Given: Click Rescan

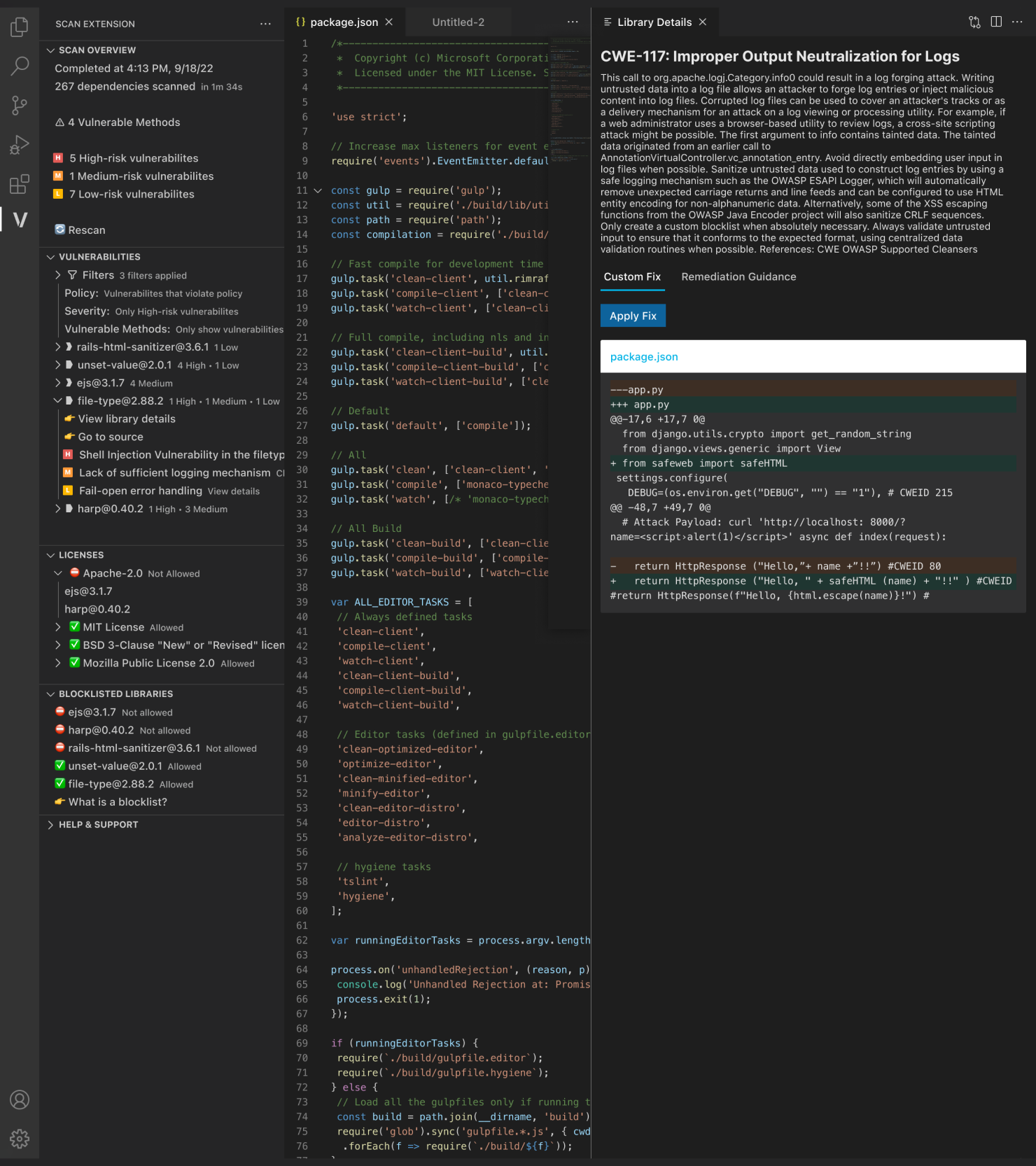Looking at the screenshot, I should coord(87,230).
